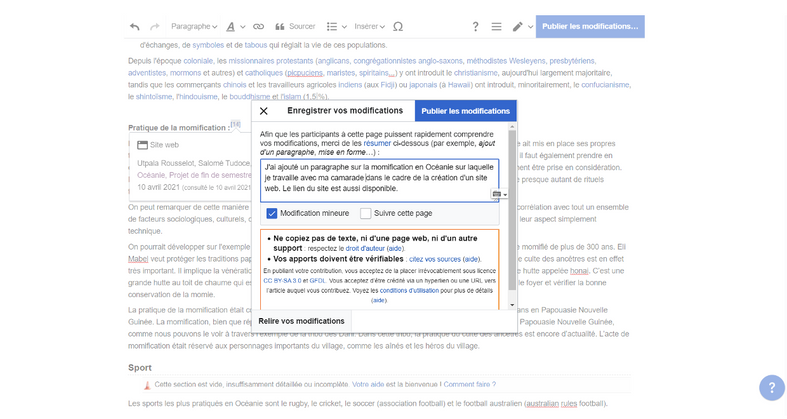Viewport: 787px width, 419px height.
Task: Click the redo arrow in the toolbar
Action: pos(155,27)
